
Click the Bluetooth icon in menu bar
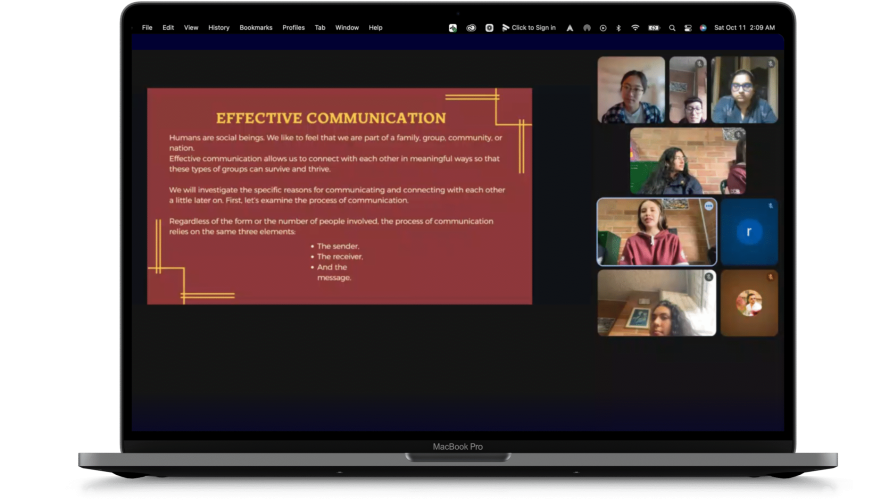click(618, 28)
